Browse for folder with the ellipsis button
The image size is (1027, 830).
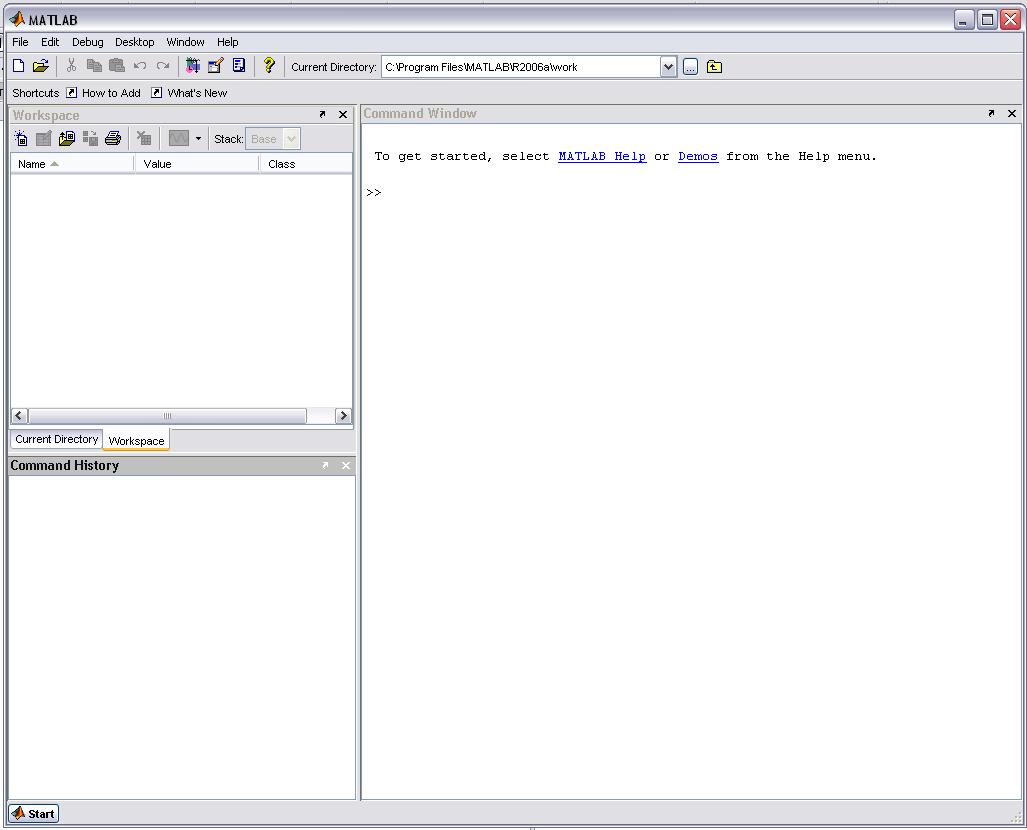pyautogui.click(x=690, y=67)
